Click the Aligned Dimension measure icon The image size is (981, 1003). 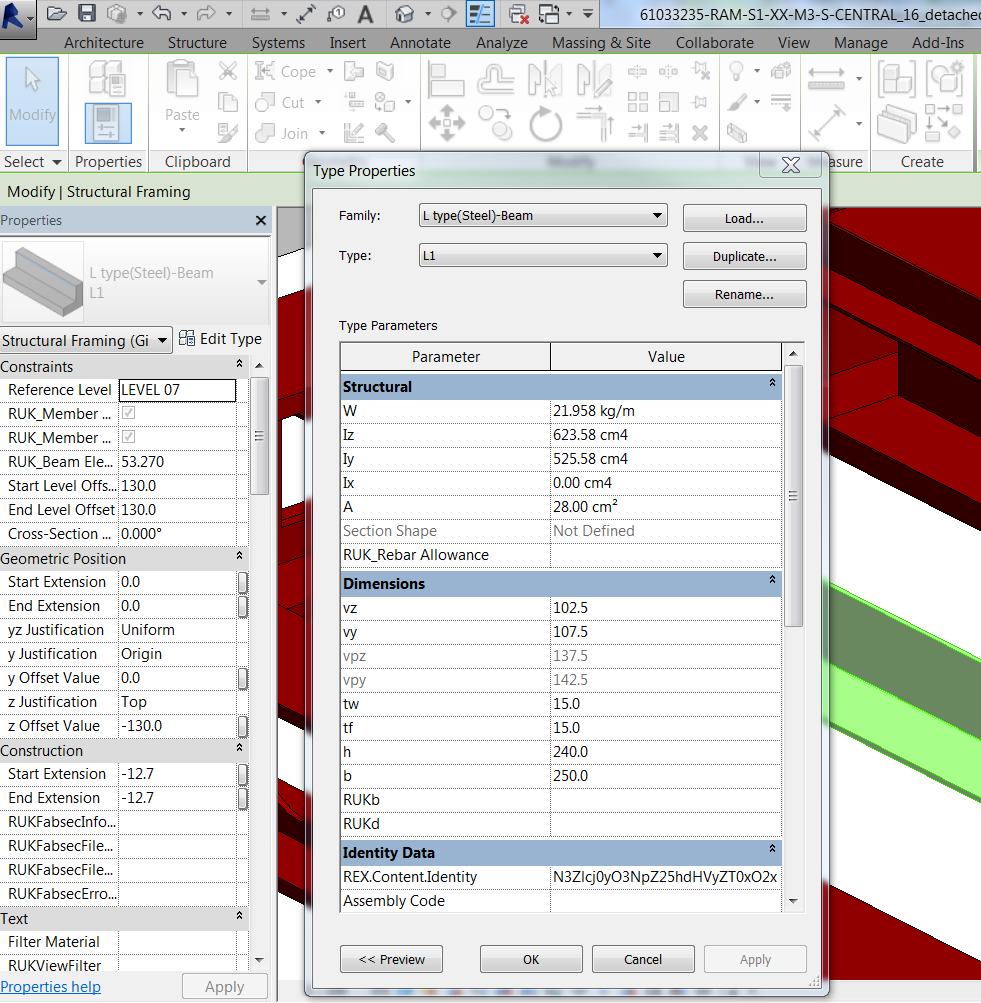click(x=827, y=78)
